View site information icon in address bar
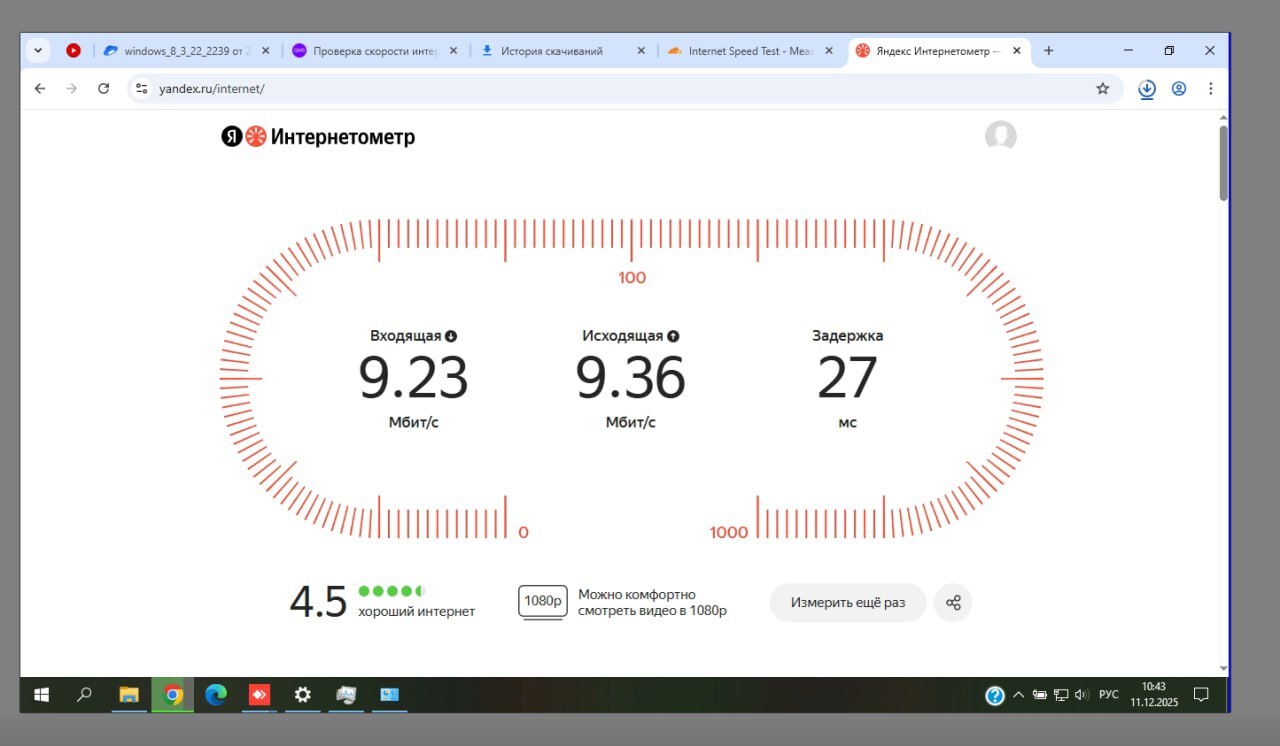 point(142,89)
